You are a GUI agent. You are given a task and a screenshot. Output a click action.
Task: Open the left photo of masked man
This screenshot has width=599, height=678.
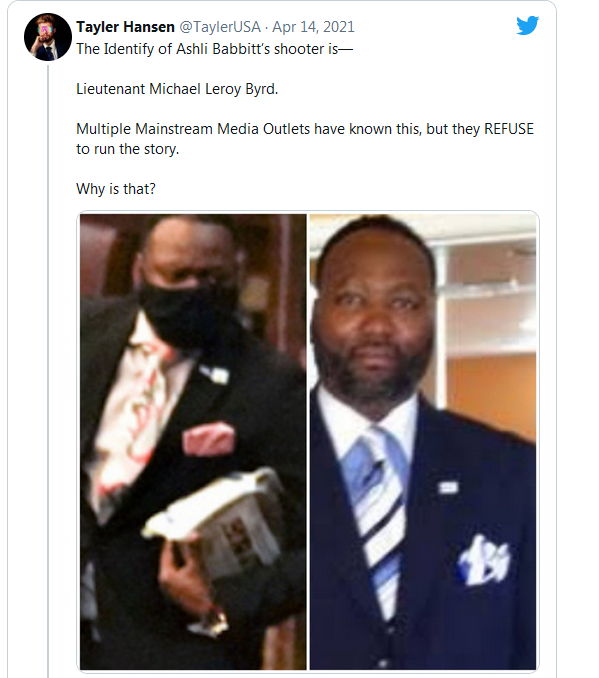pyautogui.click(x=193, y=441)
